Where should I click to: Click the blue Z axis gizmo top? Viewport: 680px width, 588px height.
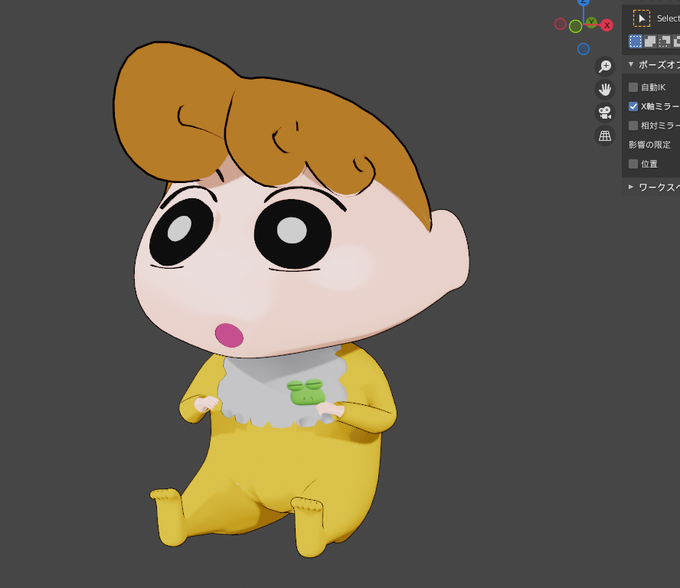[583, 2]
